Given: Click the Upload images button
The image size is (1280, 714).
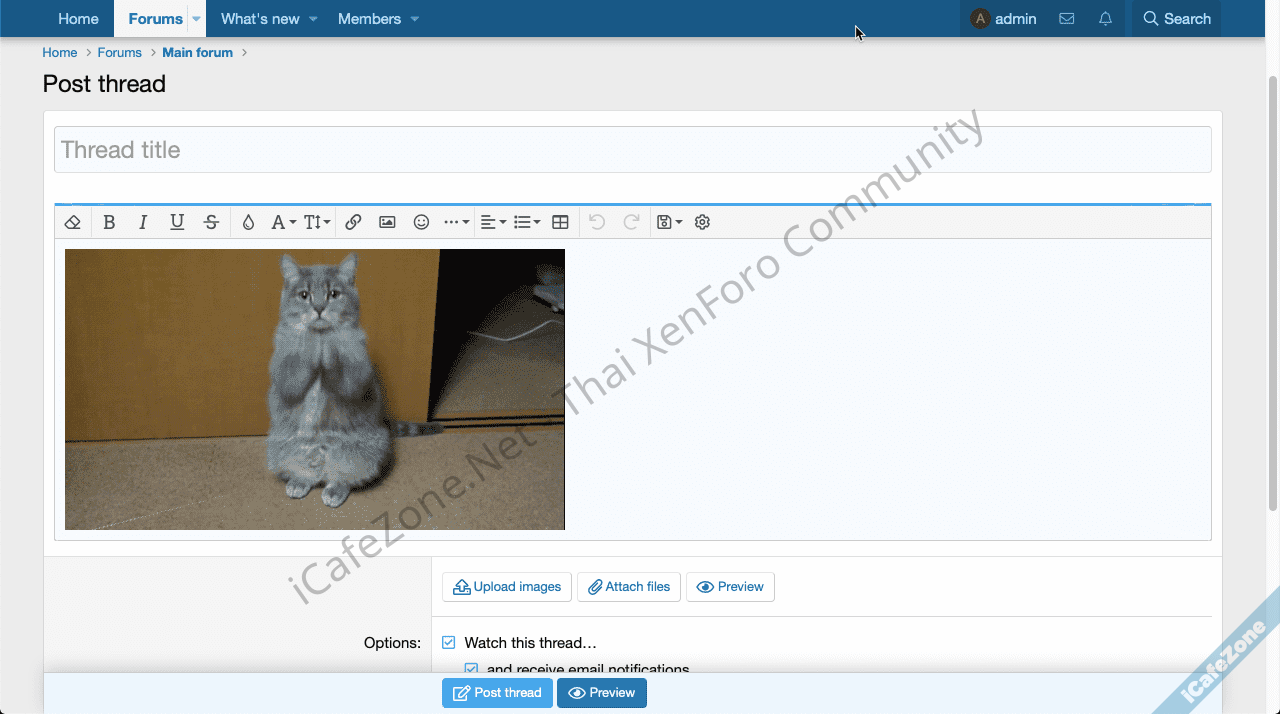Looking at the screenshot, I should (x=507, y=587).
